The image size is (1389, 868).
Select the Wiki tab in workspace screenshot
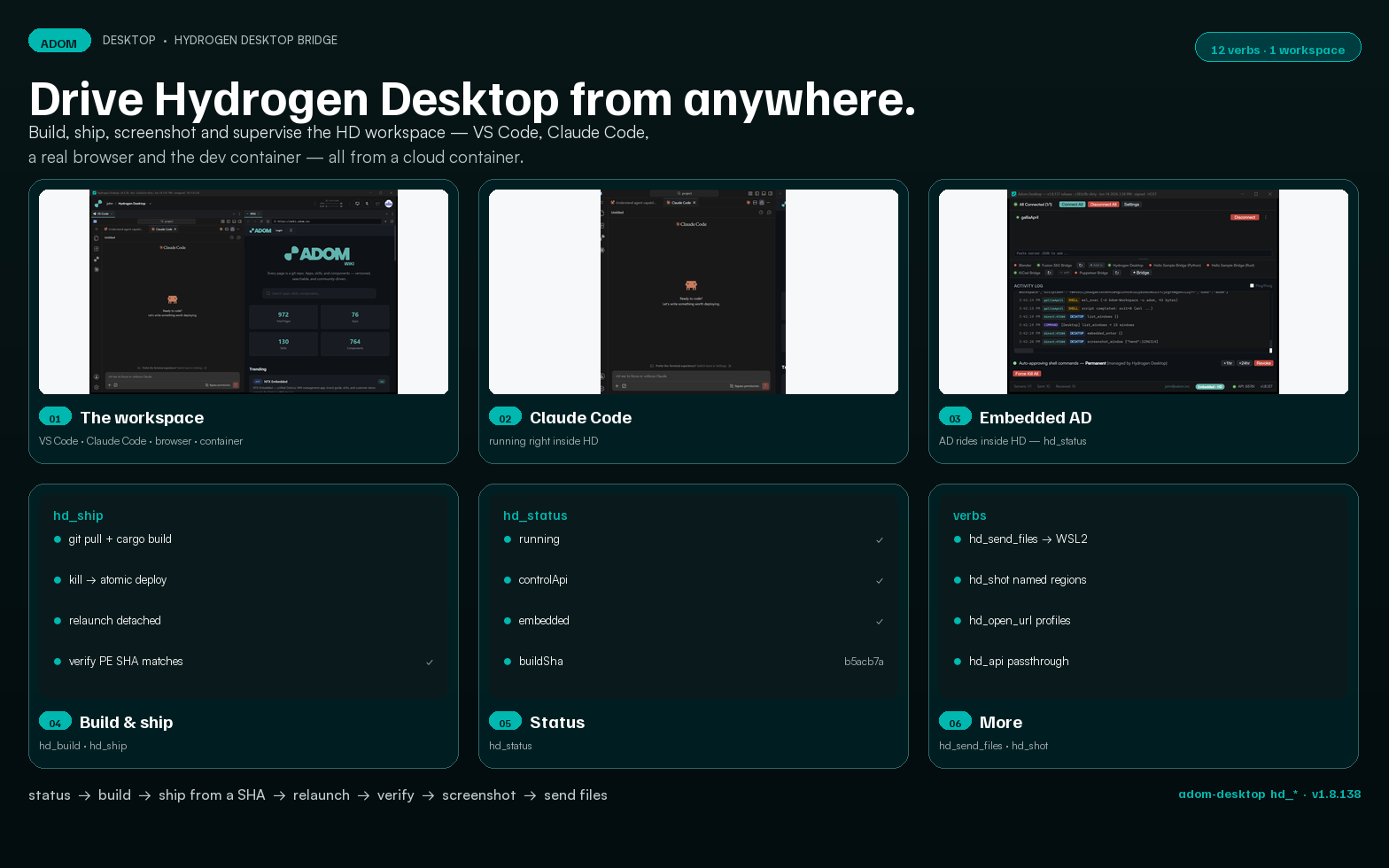click(x=253, y=213)
